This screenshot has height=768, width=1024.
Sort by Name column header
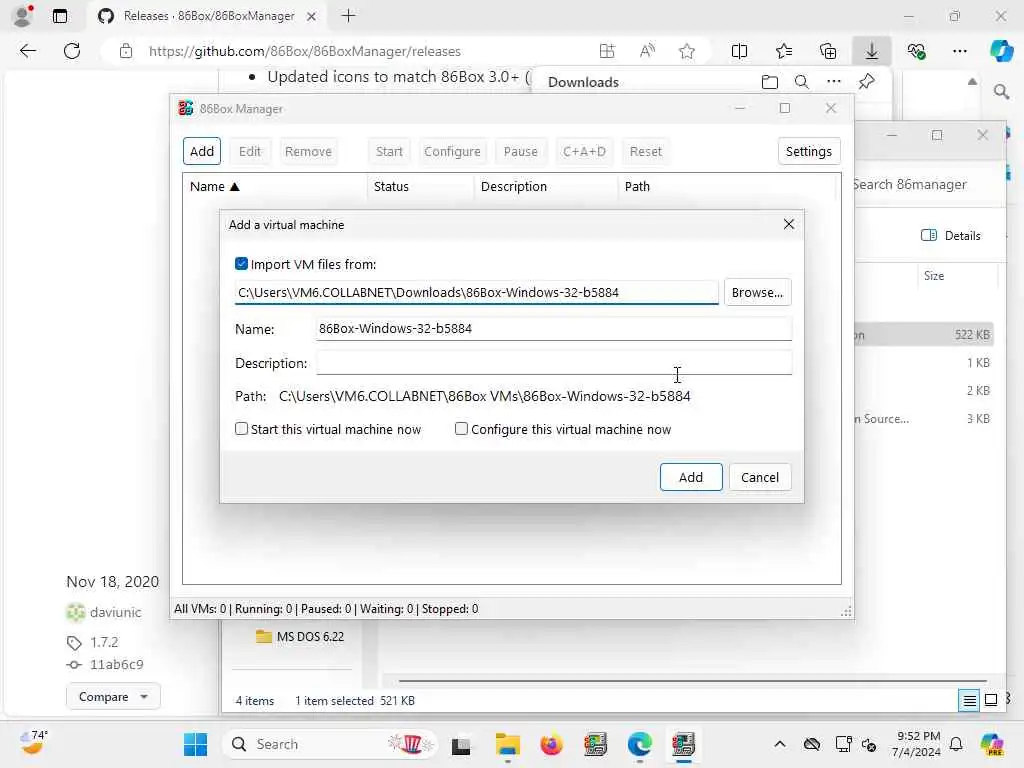pyautogui.click(x=274, y=187)
